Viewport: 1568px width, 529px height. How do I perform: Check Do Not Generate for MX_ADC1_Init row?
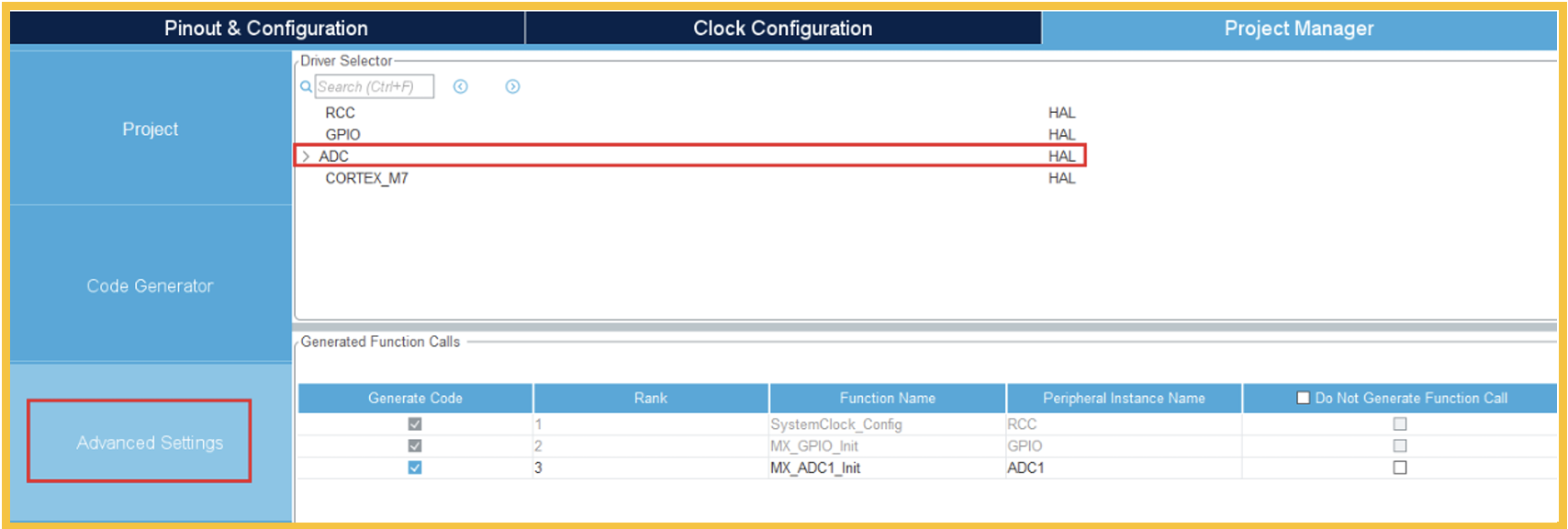coord(1399,467)
